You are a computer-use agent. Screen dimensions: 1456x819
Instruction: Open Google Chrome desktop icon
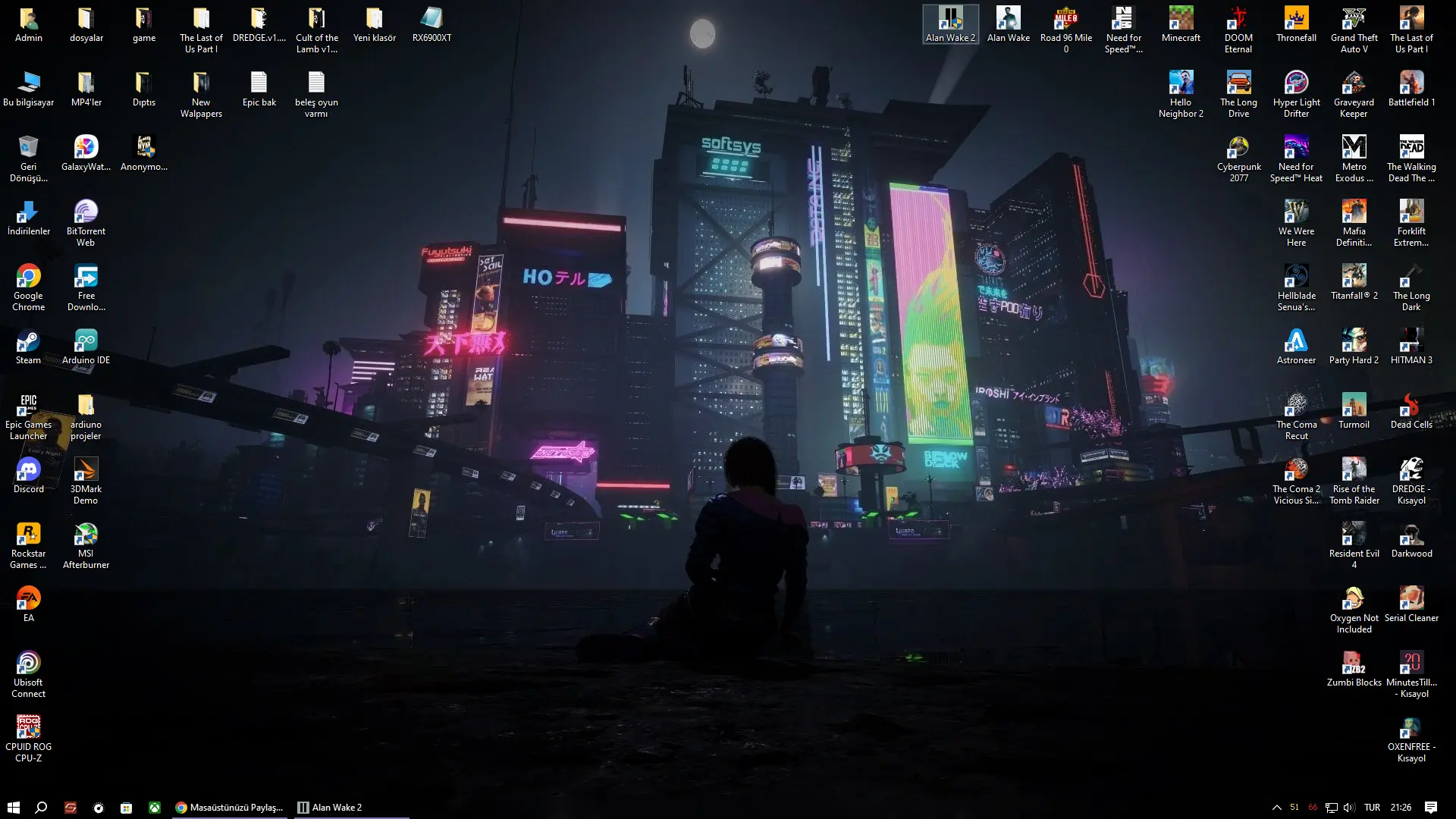pyautogui.click(x=28, y=287)
